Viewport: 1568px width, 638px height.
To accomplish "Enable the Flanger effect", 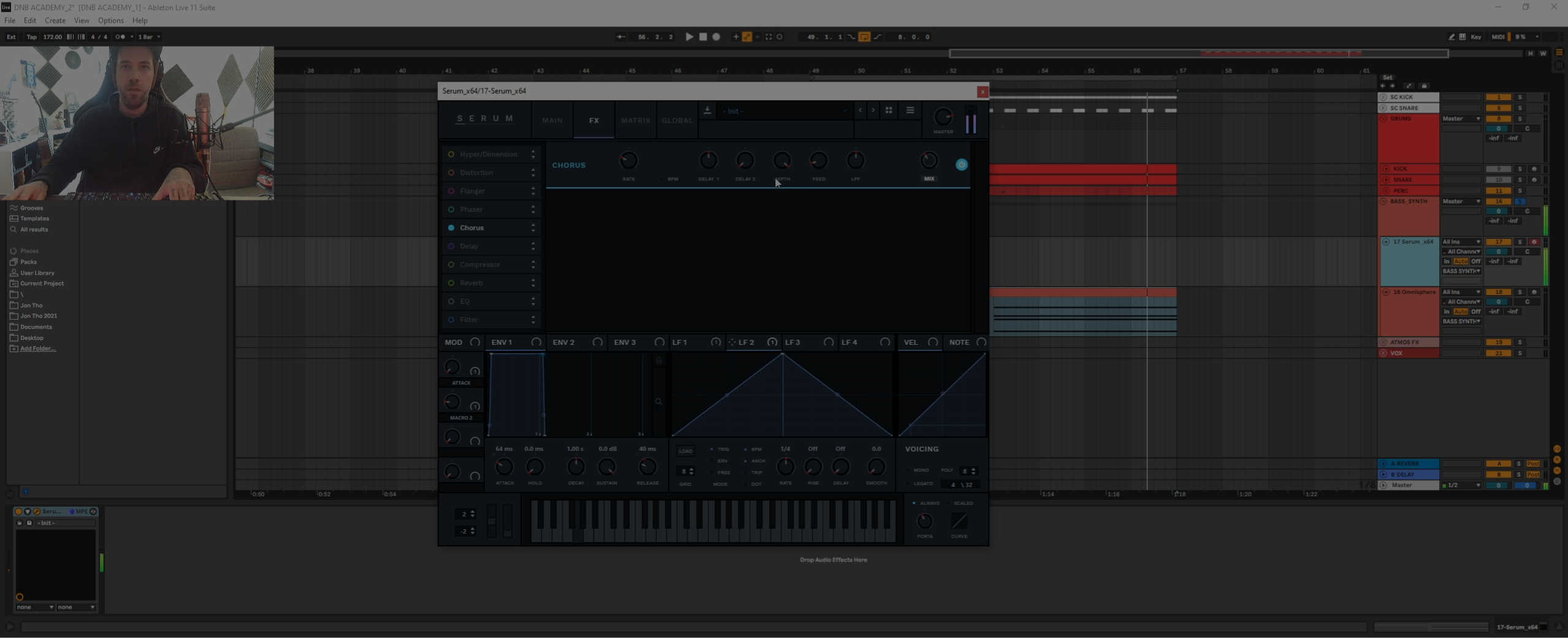I will coord(451,191).
